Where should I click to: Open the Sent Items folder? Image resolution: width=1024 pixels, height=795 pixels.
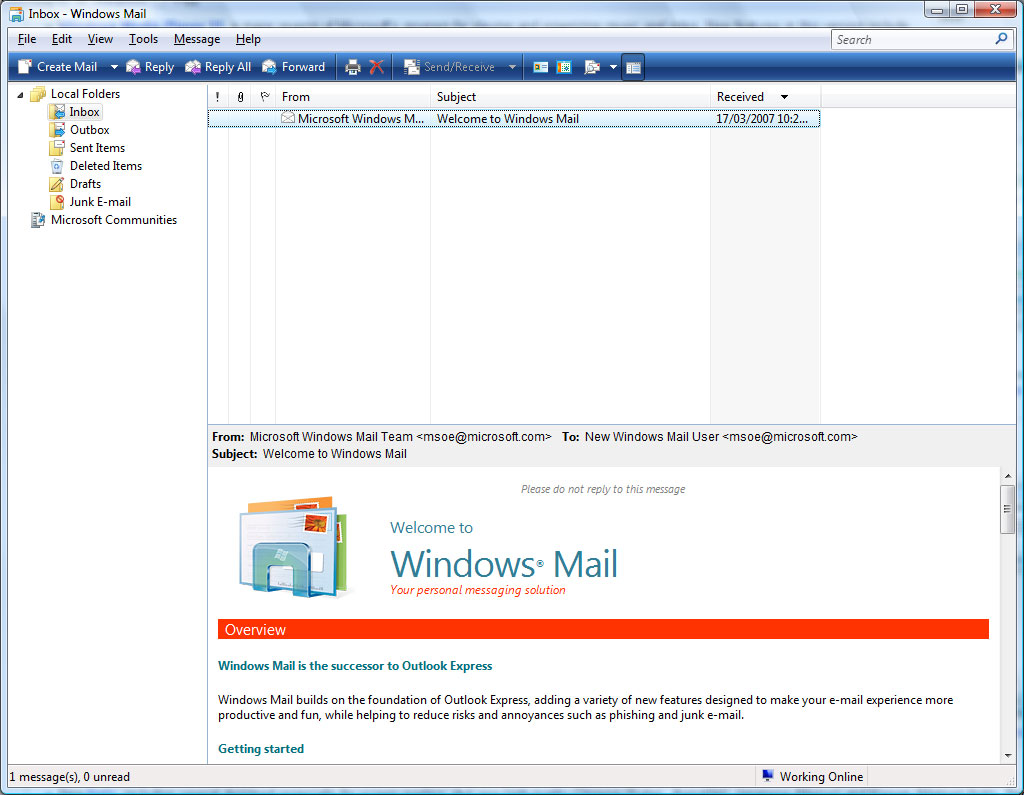point(97,148)
